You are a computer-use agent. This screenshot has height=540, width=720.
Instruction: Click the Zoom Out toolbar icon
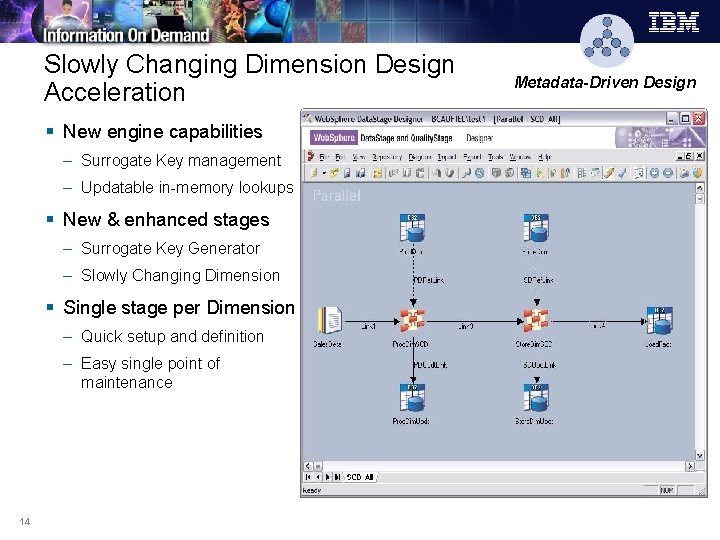[x=668, y=173]
